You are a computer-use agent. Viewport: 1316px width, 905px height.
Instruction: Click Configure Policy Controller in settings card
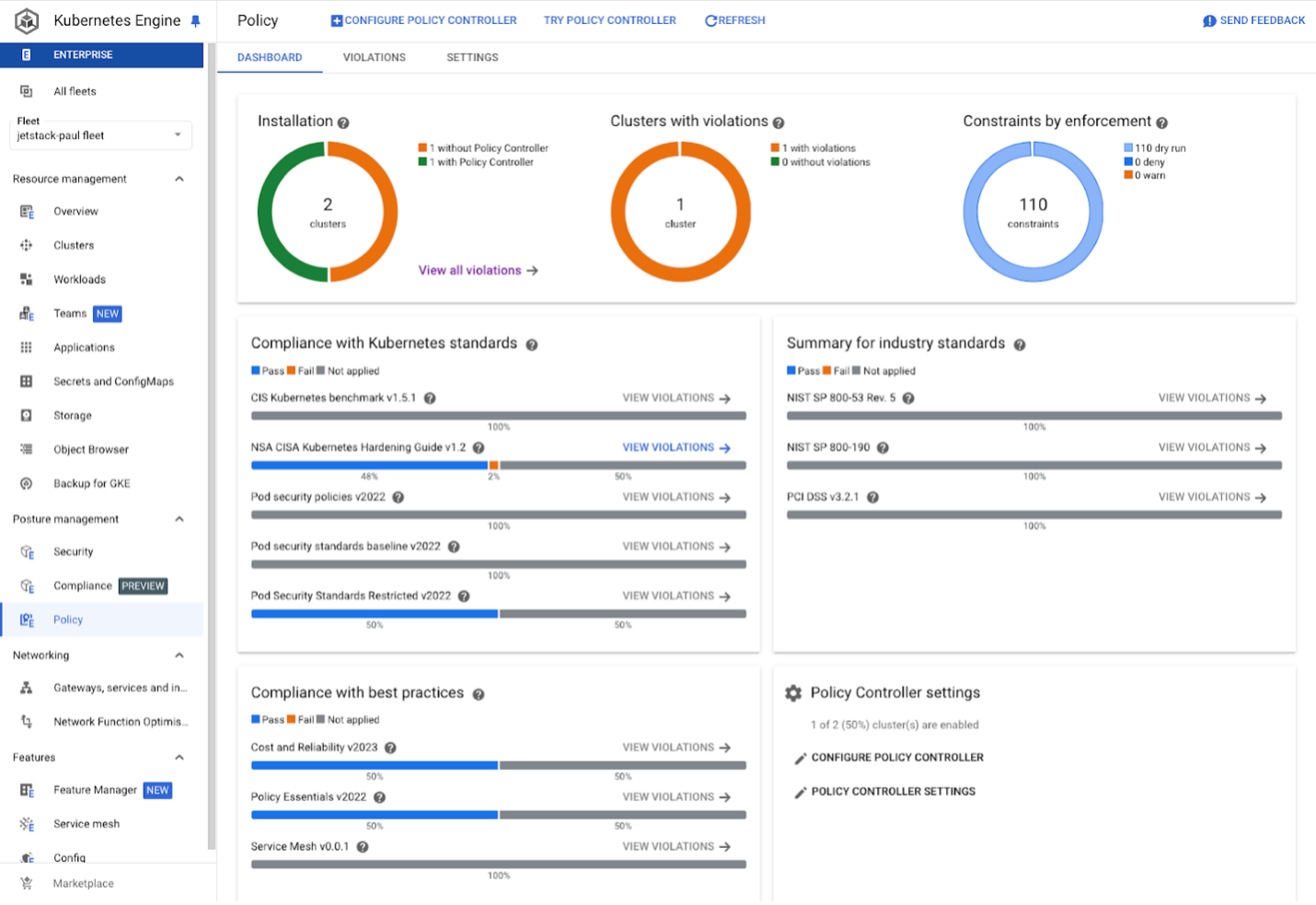pos(889,758)
